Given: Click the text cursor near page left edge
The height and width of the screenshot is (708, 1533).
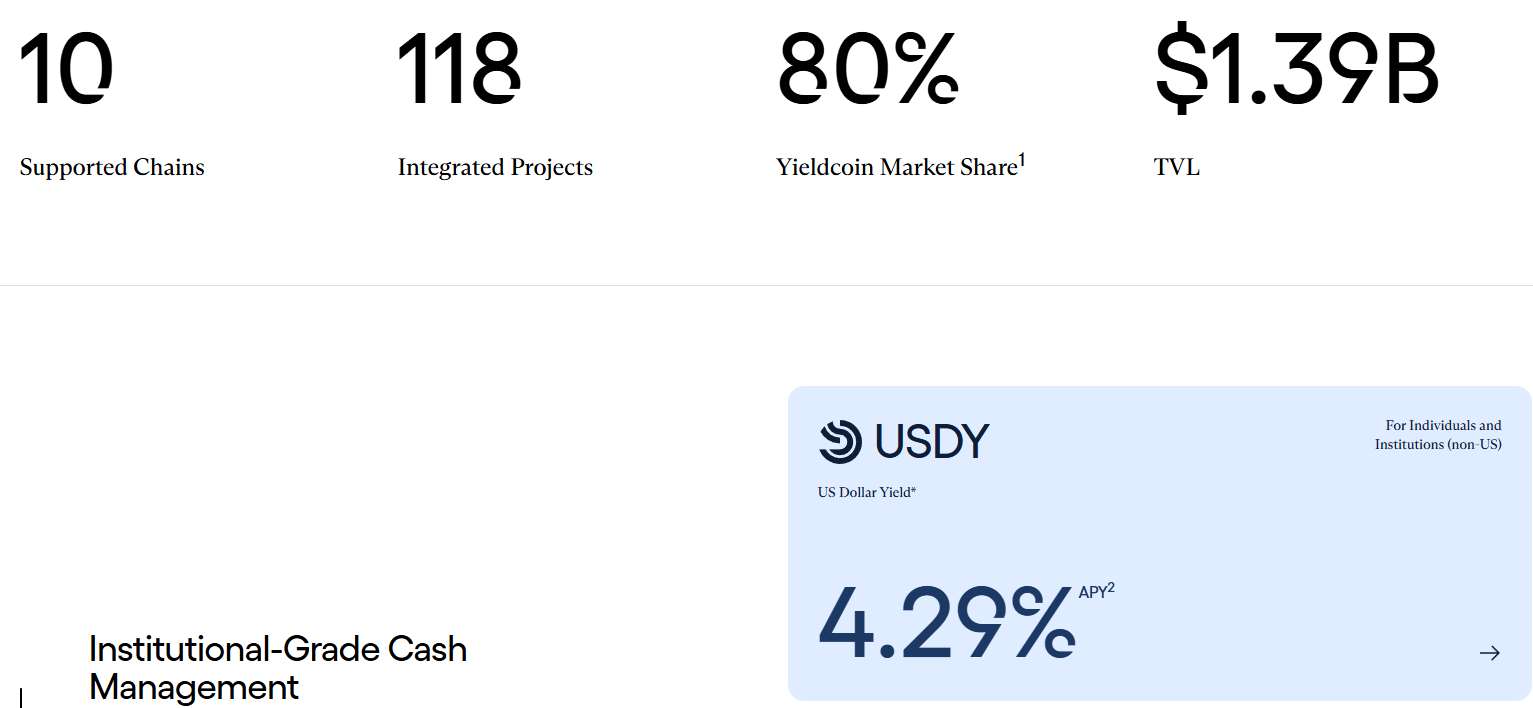Looking at the screenshot, I should tap(21, 697).
